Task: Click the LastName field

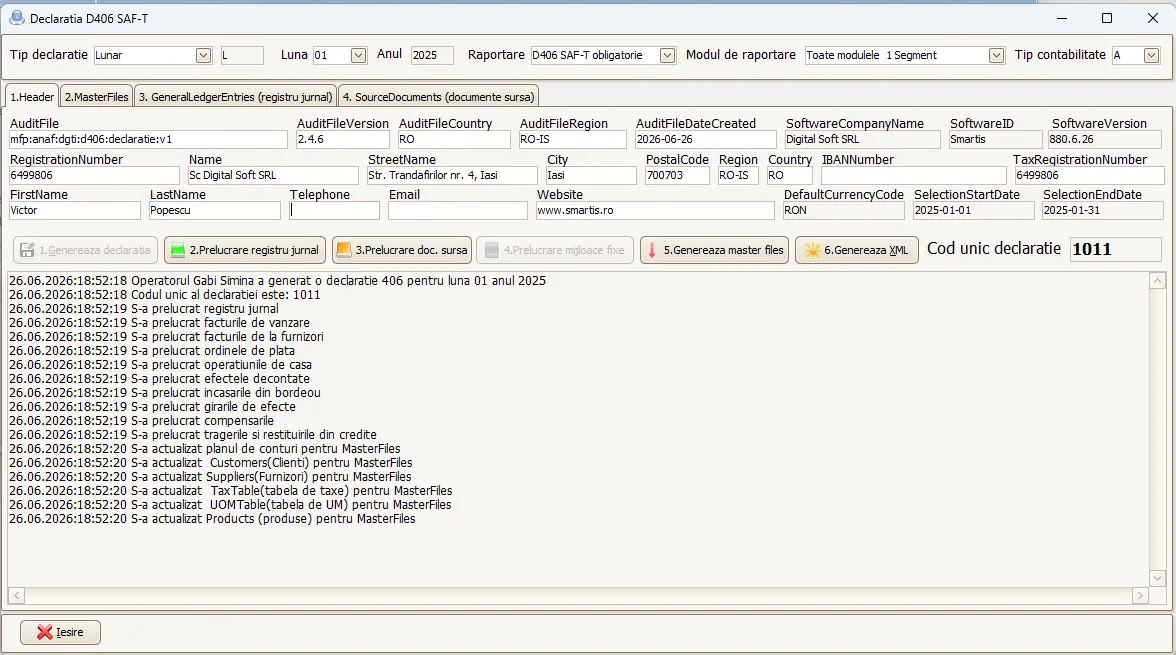Action: point(214,211)
